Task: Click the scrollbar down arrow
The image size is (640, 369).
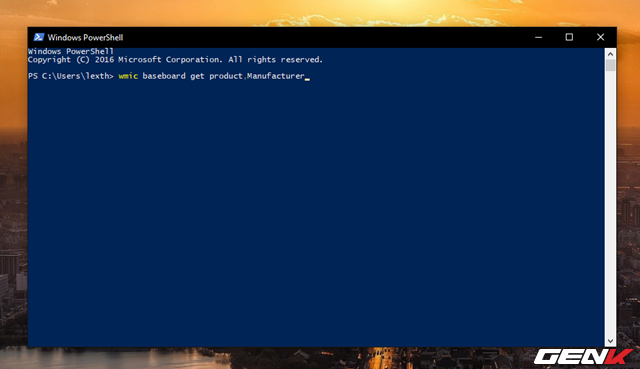Action: click(x=610, y=341)
